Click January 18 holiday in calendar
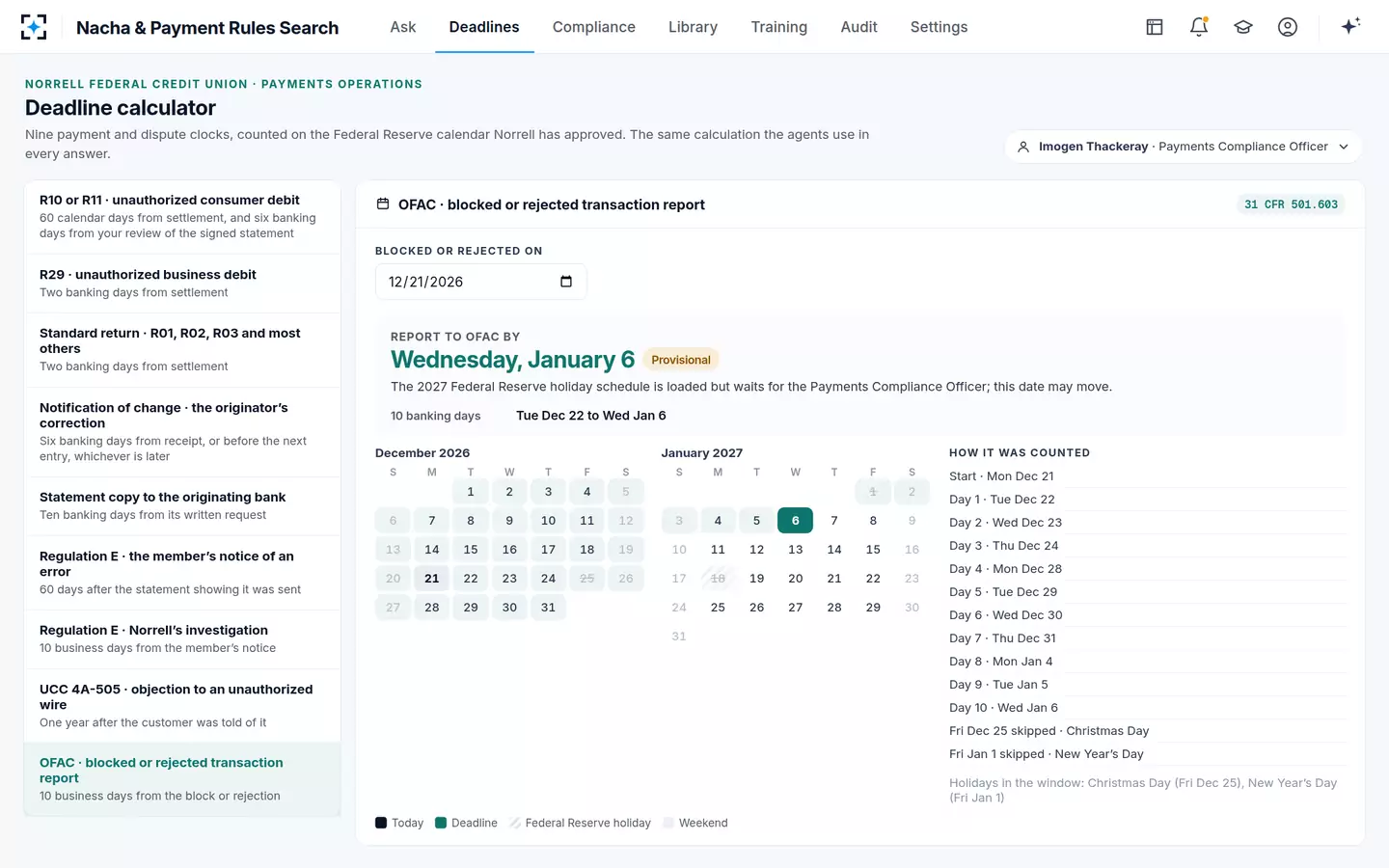This screenshot has width=1389, height=868. (x=718, y=579)
